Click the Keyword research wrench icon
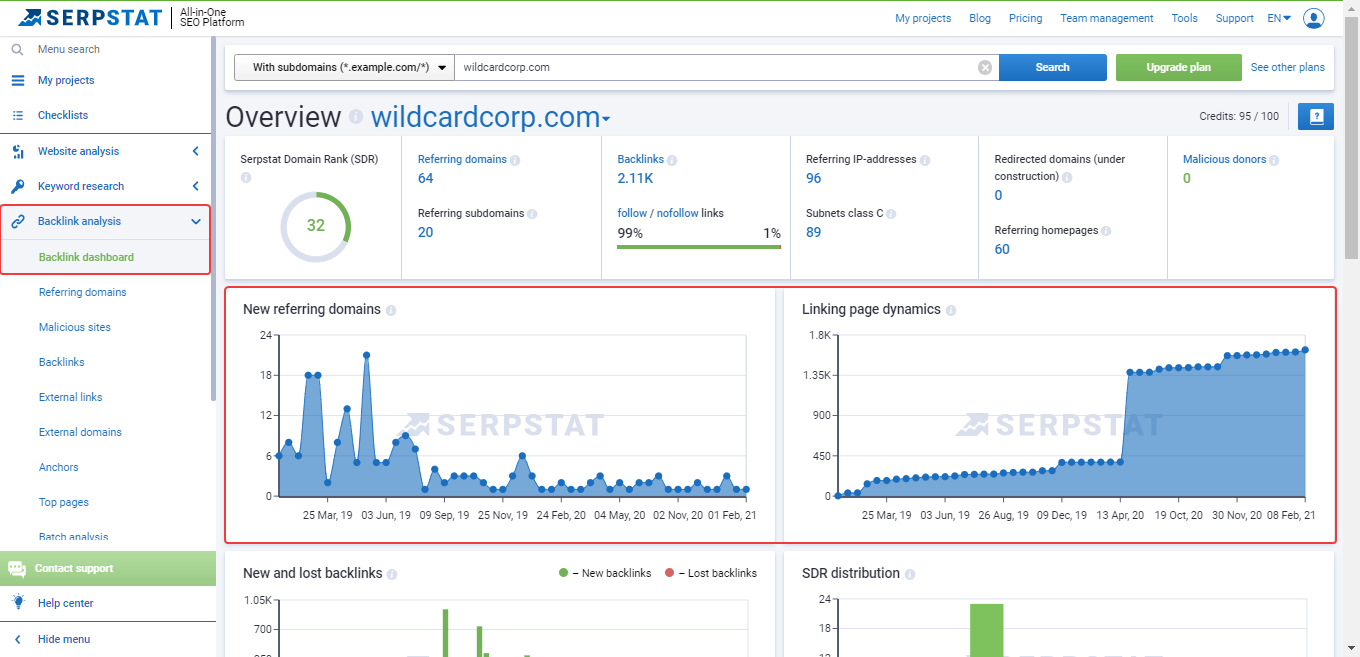Viewport: 1360px width, 657px height. (16, 186)
